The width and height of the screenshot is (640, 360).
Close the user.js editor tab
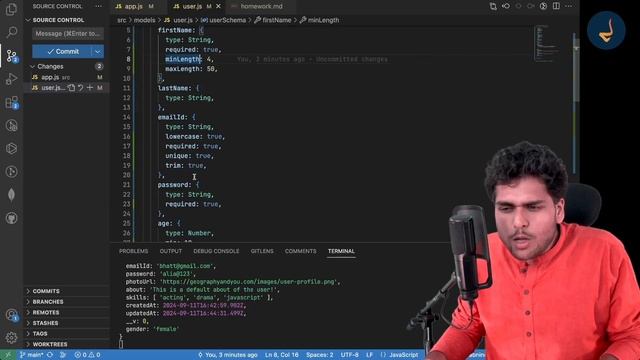click(x=218, y=6)
